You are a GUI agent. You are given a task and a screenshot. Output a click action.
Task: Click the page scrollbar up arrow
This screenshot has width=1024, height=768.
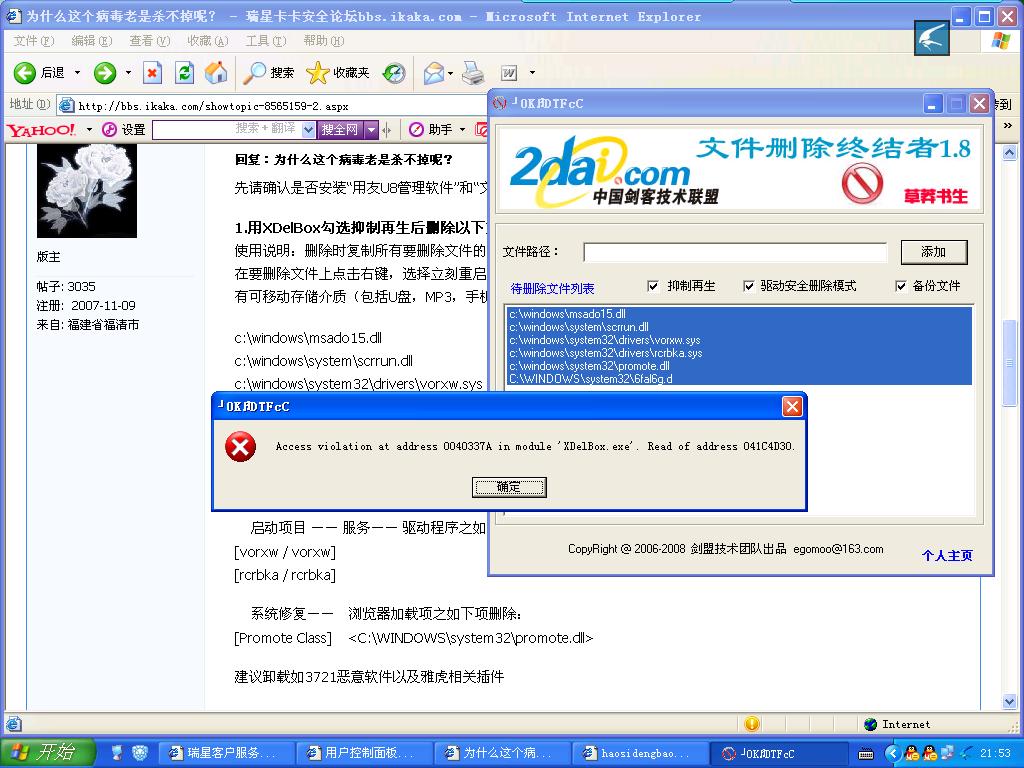(x=1009, y=153)
